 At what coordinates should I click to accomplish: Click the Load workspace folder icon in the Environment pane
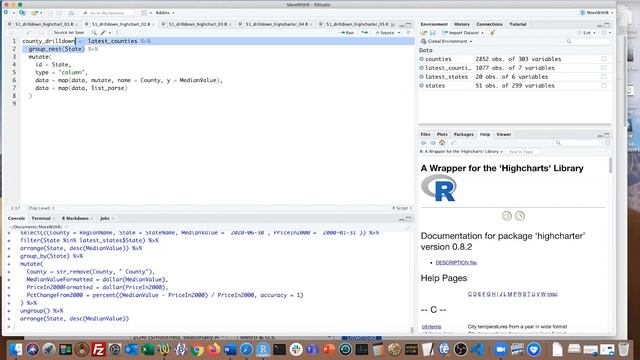pyautogui.click(x=424, y=33)
